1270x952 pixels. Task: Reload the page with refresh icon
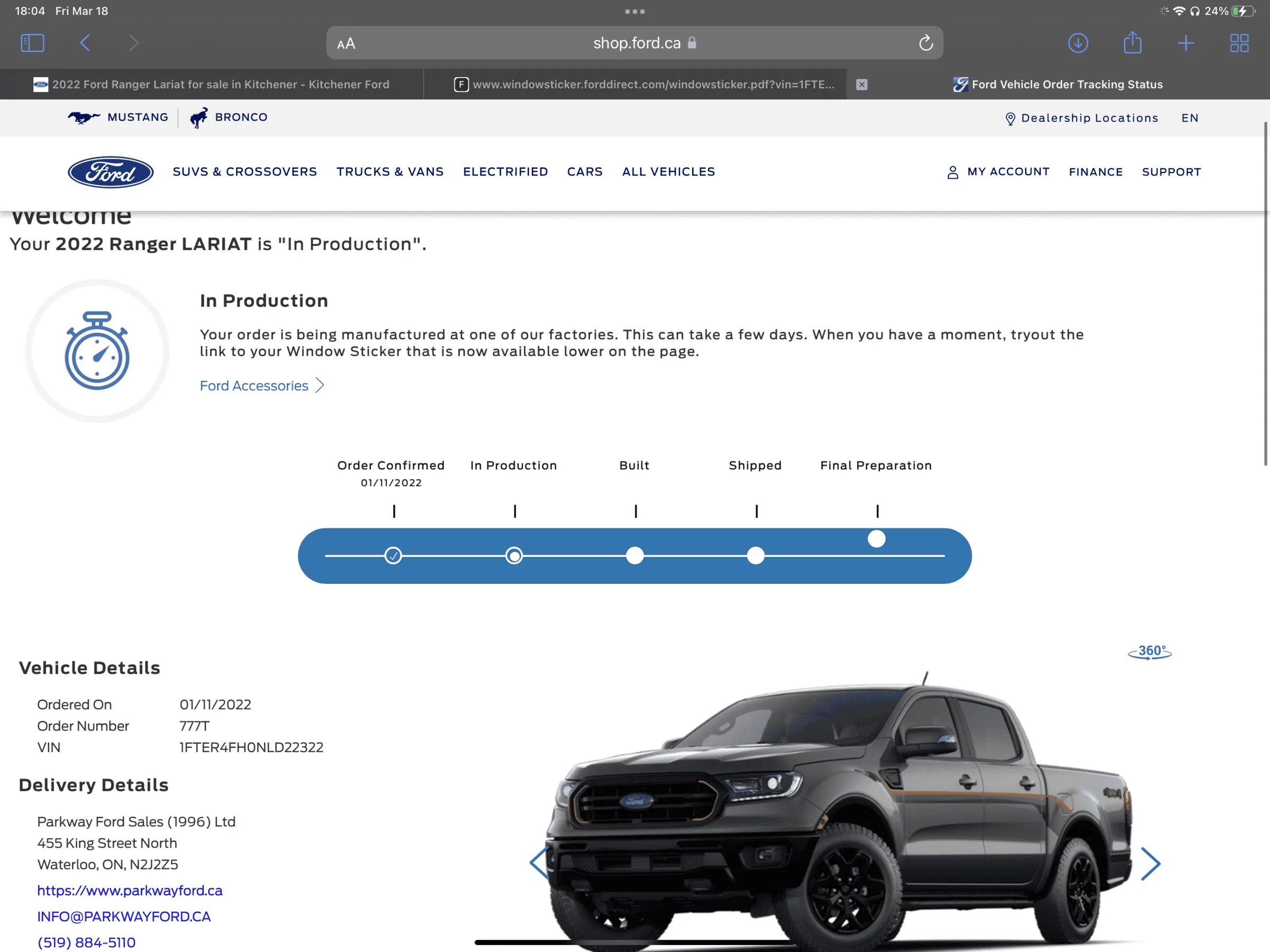point(925,42)
